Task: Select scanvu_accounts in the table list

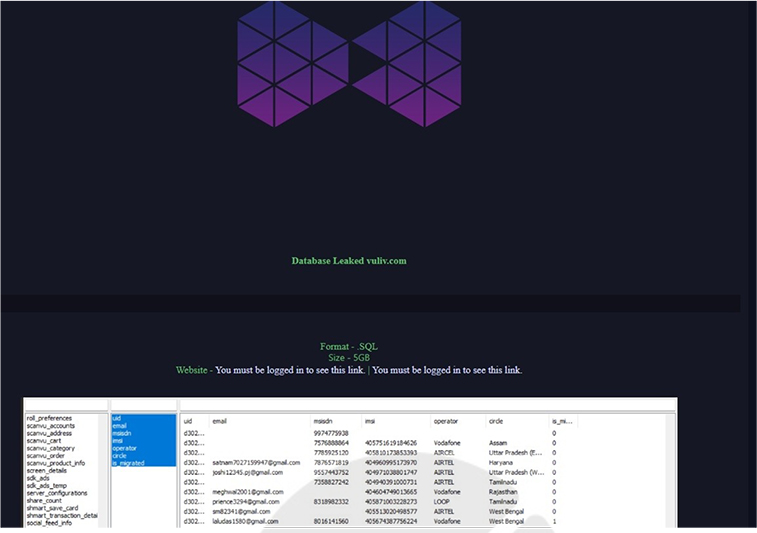Action: pos(51,426)
